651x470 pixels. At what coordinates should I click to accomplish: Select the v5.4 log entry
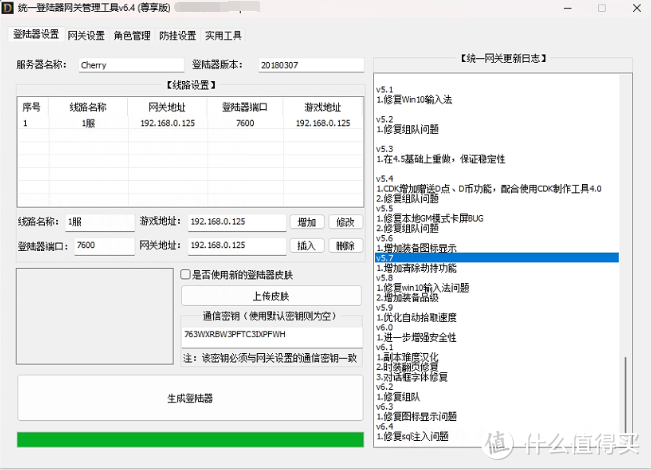pyautogui.click(x=384, y=179)
